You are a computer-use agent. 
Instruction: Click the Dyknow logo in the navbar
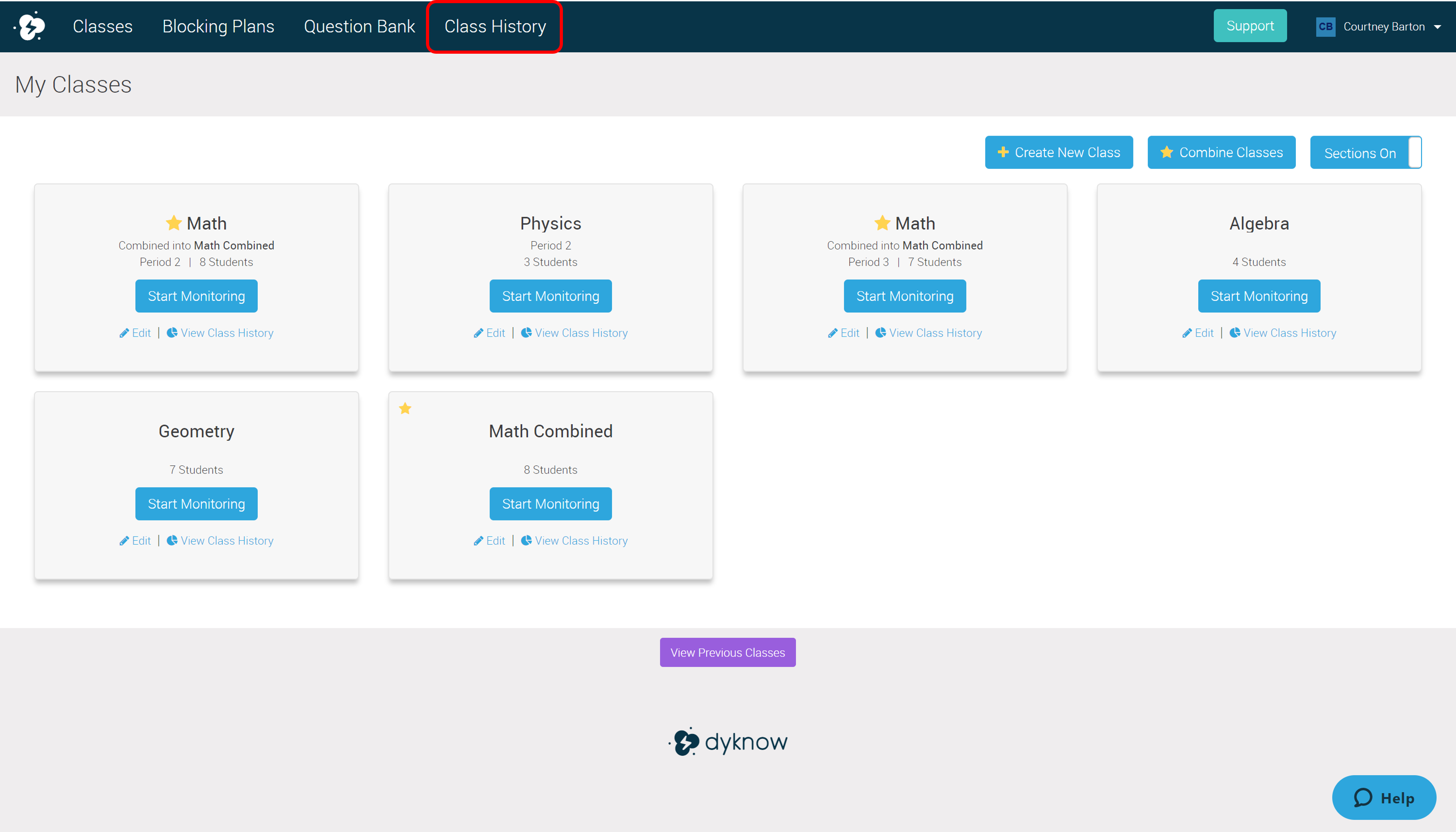pos(30,26)
